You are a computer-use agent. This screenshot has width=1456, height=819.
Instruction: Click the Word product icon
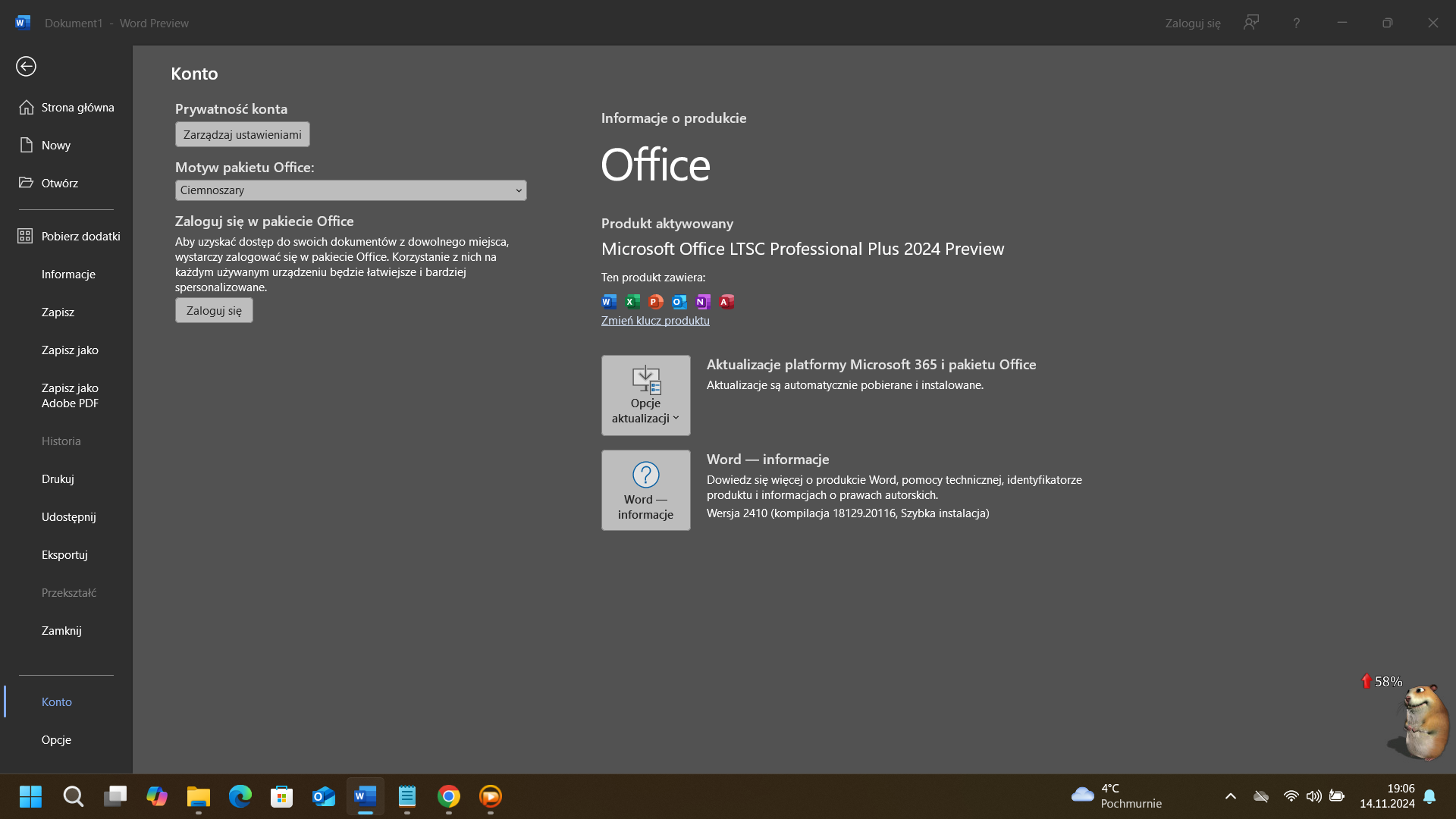click(609, 302)
